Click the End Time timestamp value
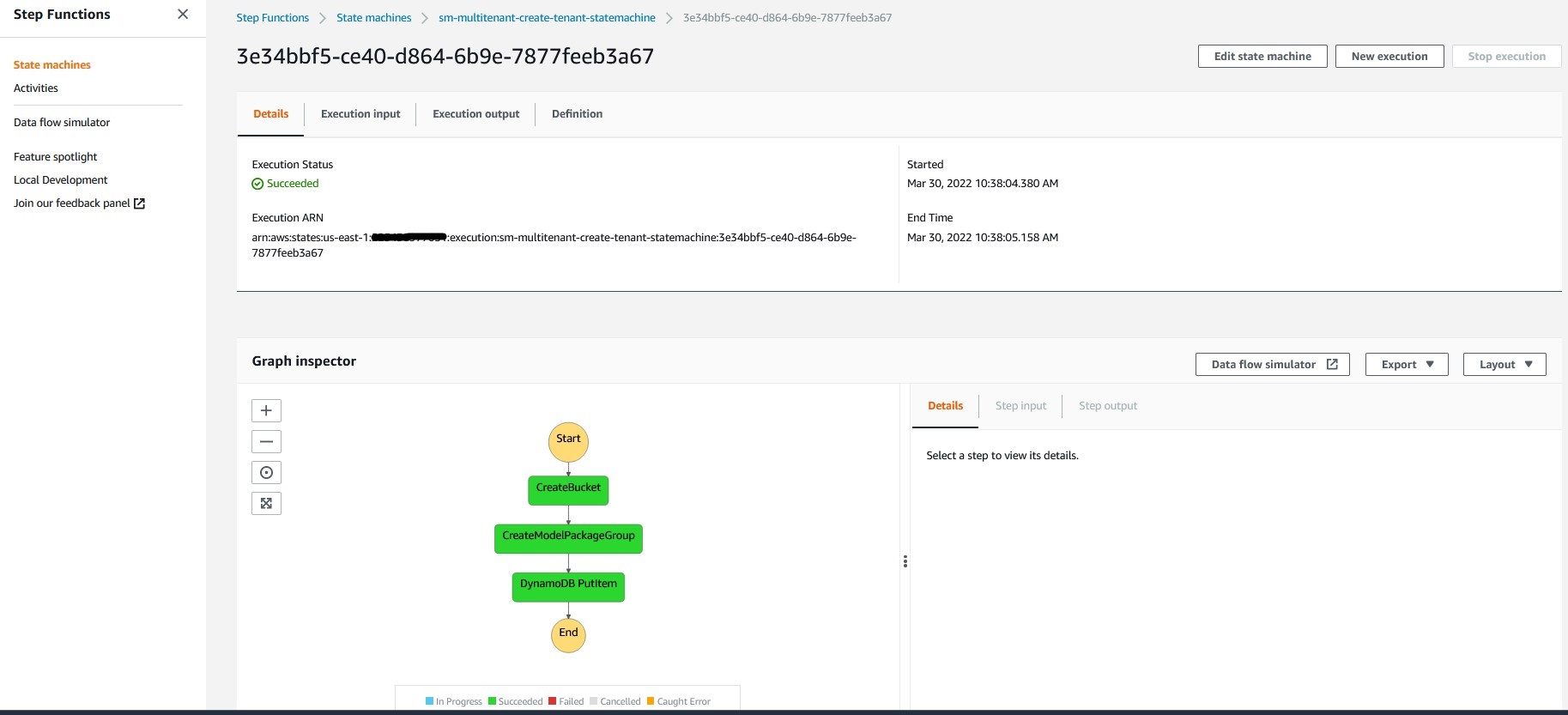Viewport: 1568px width, 715px height. [x=983, y=238]
